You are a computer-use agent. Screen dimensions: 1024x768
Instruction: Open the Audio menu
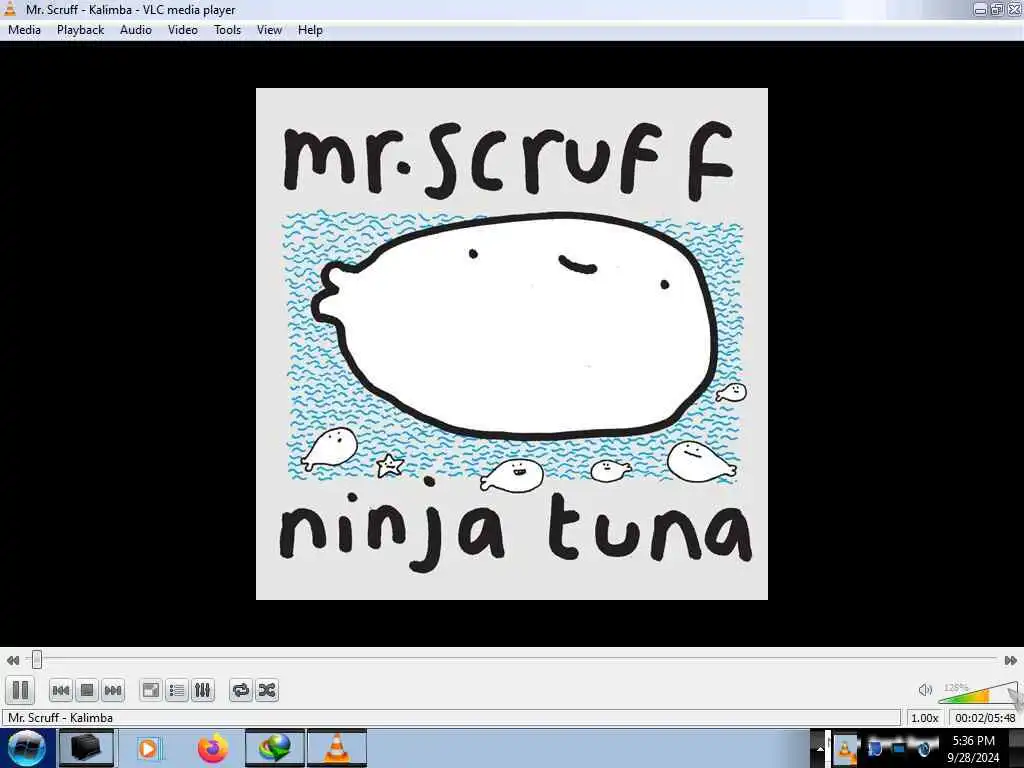pos(136,30)
